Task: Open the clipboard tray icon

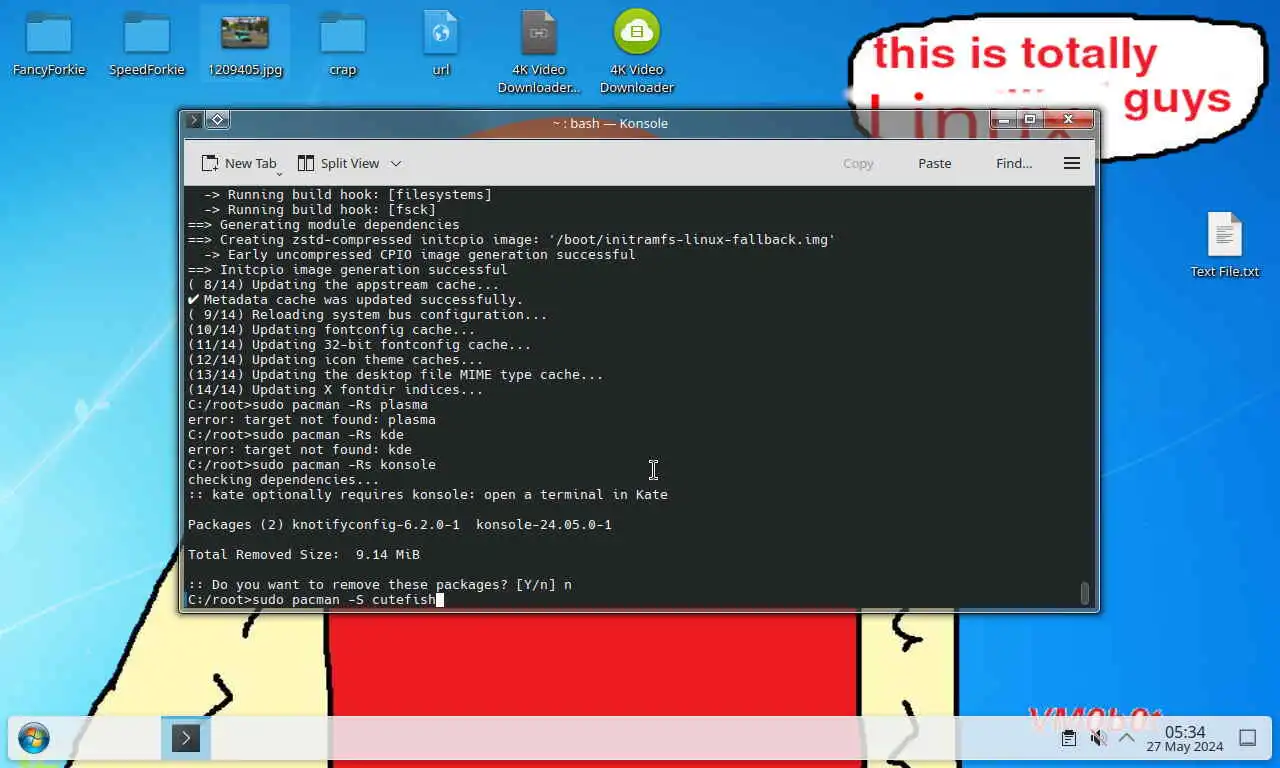Action: click(x=1069, y=739)
